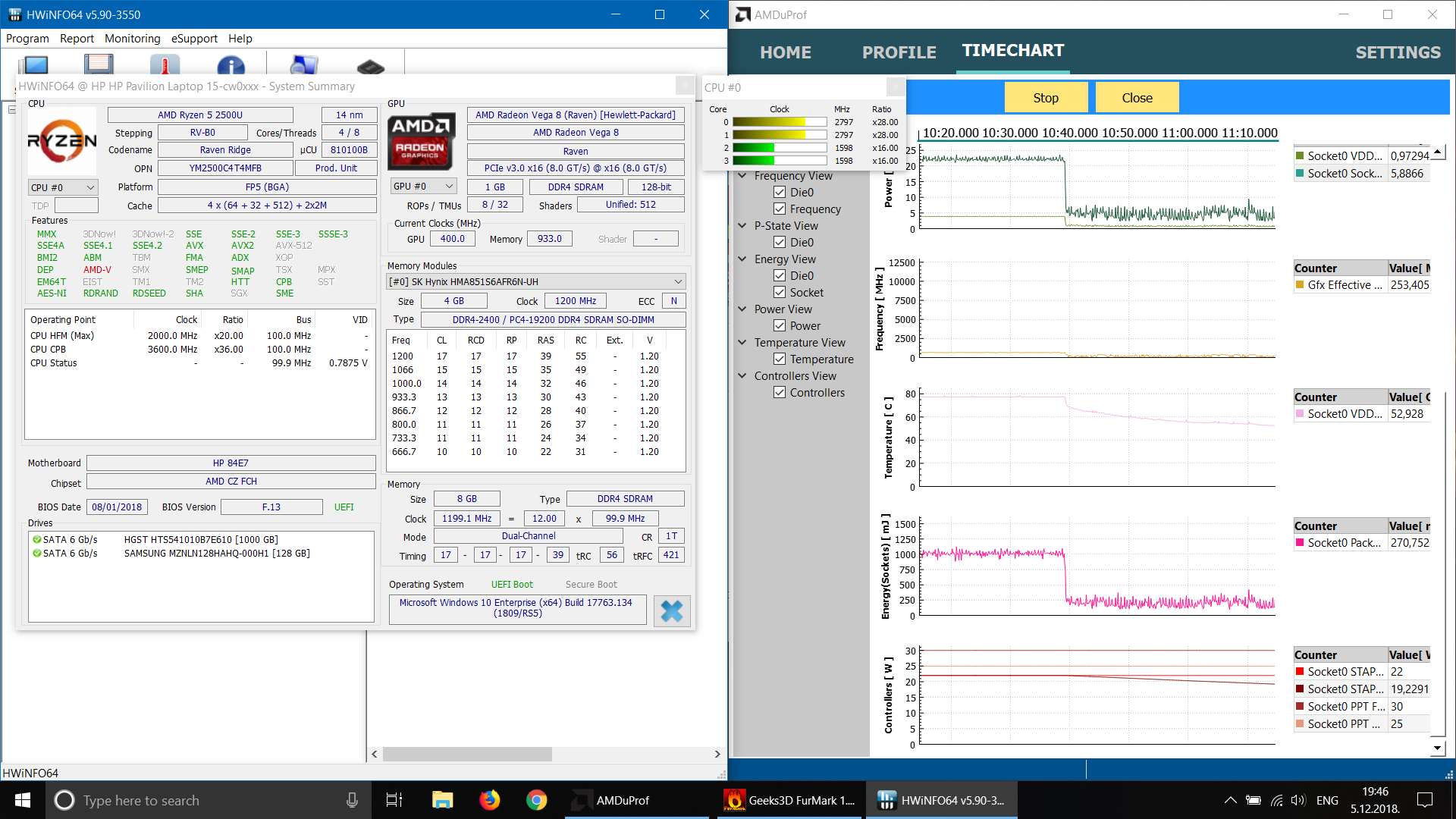Uncheck the Controllers checkbox
Viewport: 1456px width, 819px height.
point(779,393)
